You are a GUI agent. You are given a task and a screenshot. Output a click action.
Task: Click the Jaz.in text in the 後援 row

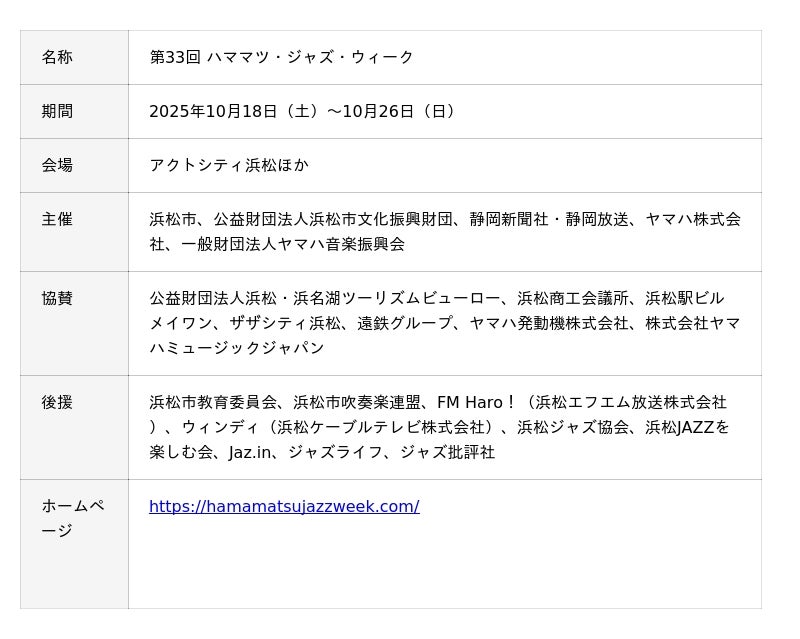[x=250, y=452]
